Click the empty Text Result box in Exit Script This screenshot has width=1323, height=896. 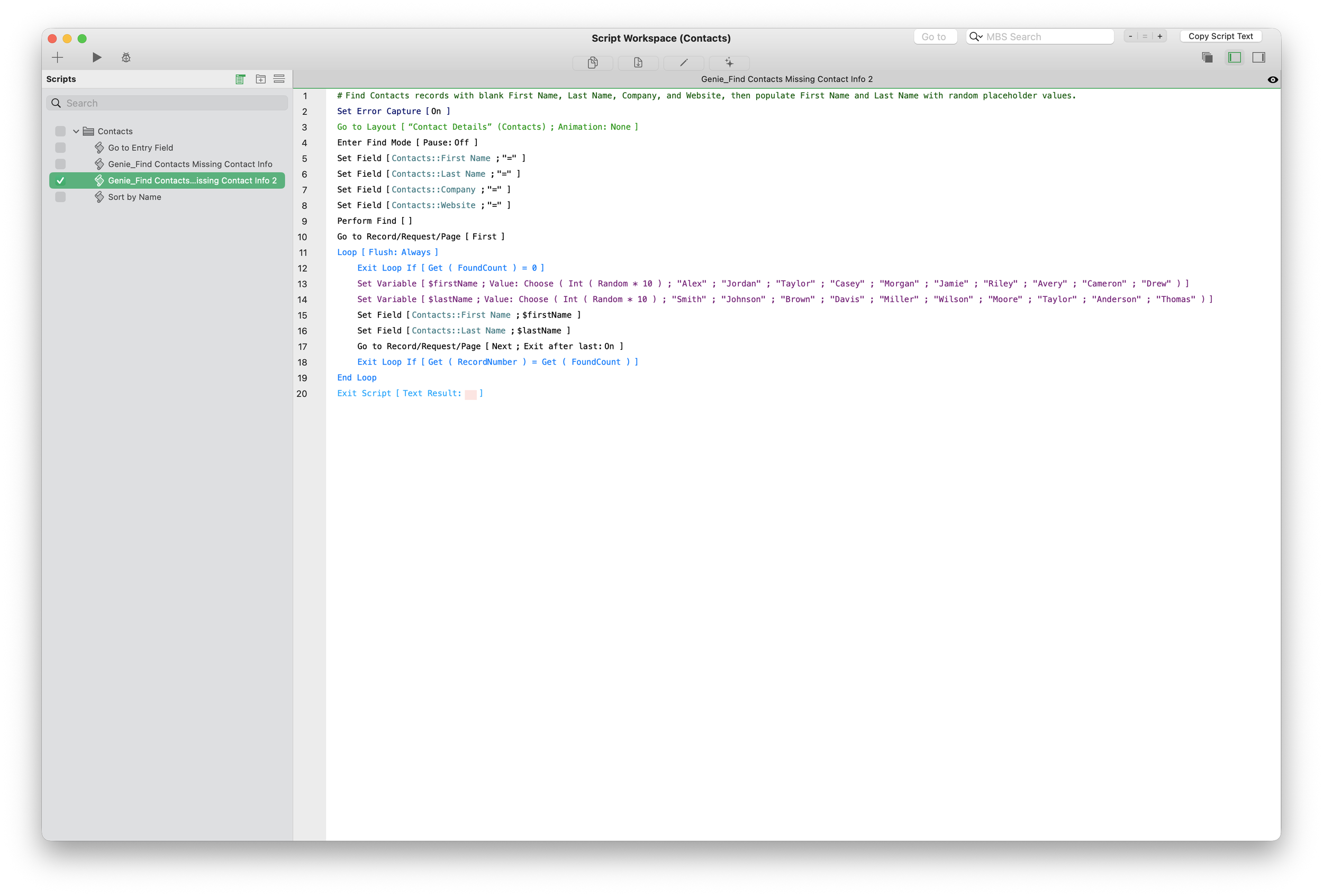pos(470,394)
